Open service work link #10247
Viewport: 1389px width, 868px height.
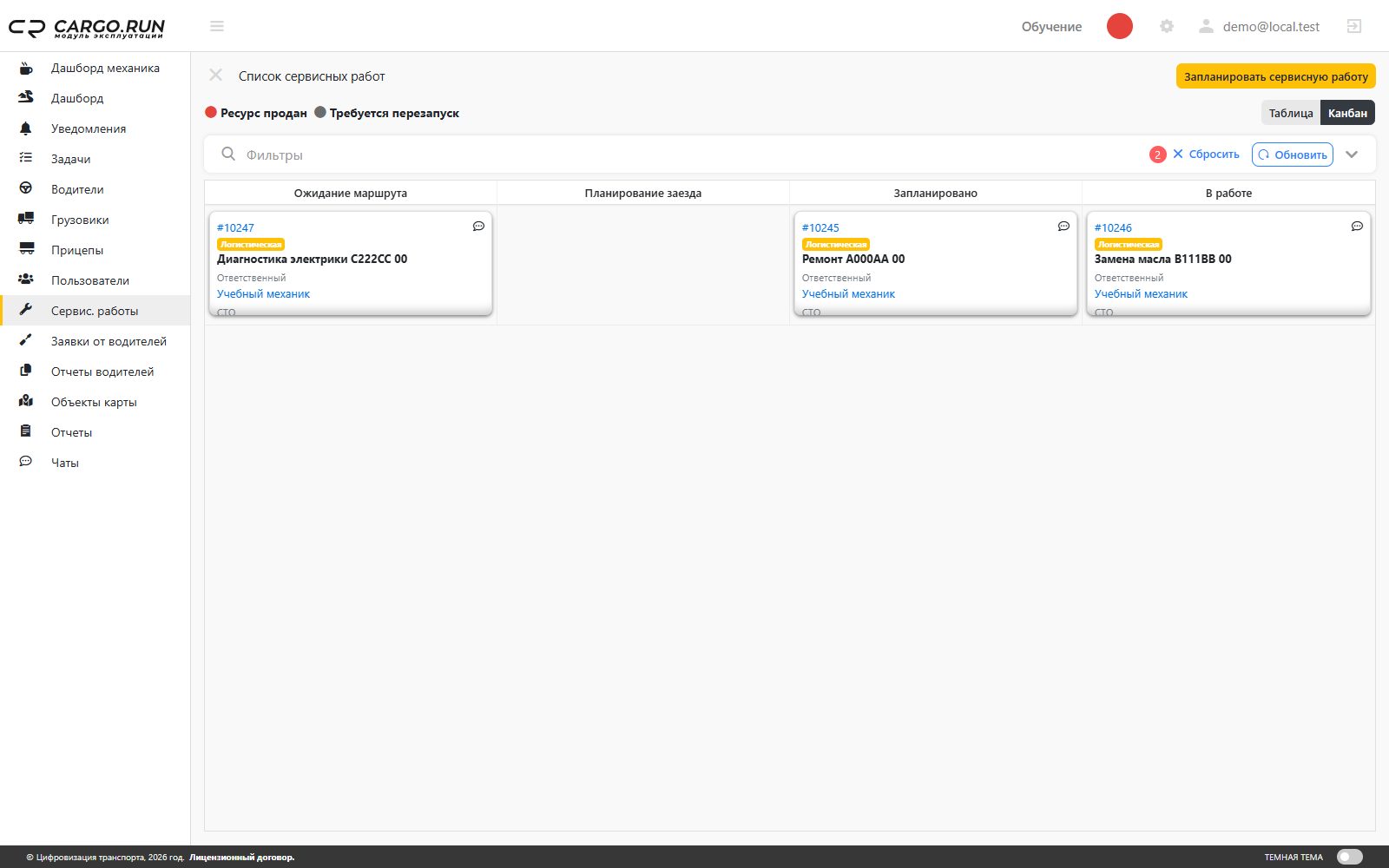[x=235, y=227]
